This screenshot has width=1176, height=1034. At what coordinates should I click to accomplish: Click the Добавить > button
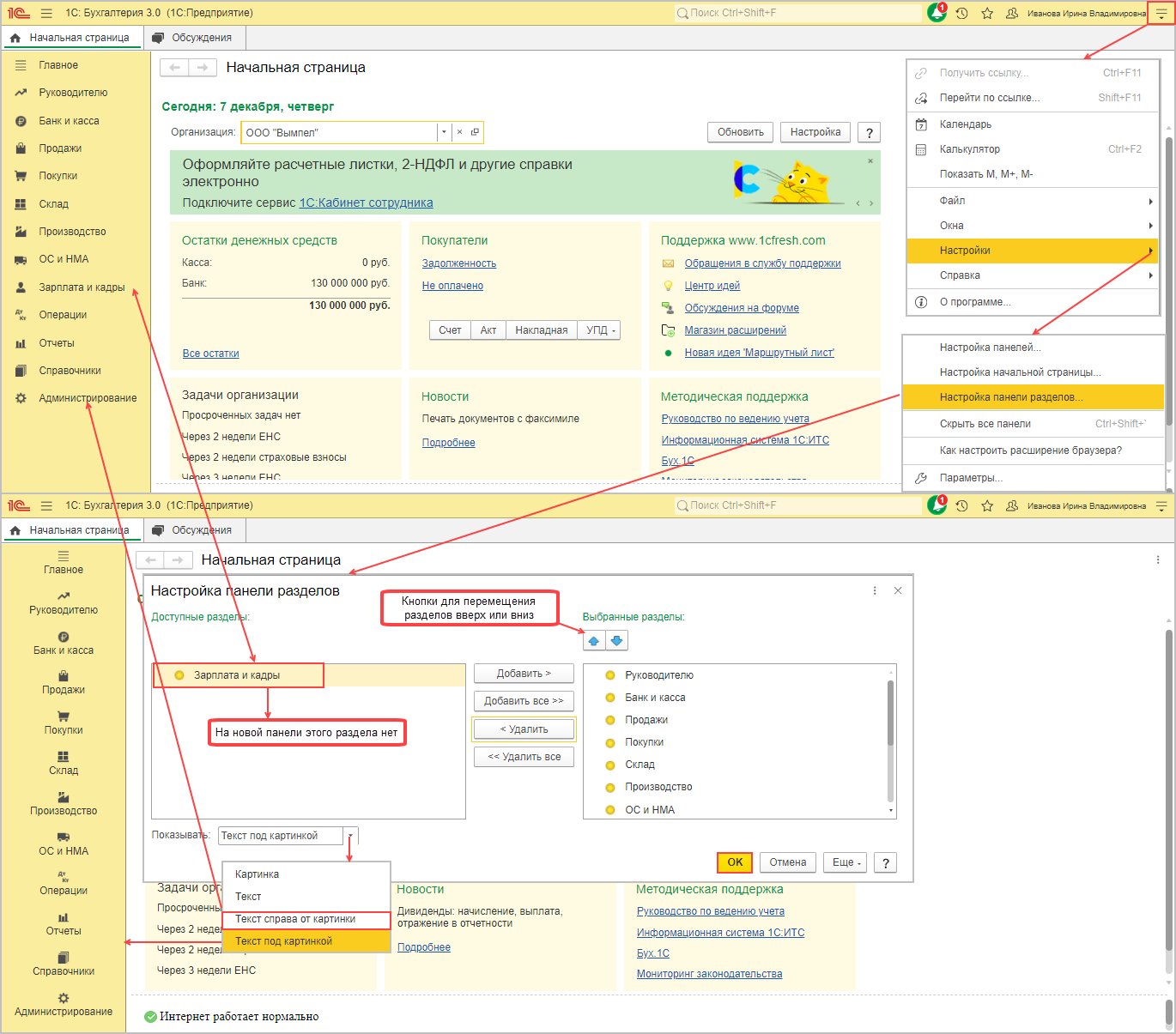pyautogui.click(x=524, y=674)
